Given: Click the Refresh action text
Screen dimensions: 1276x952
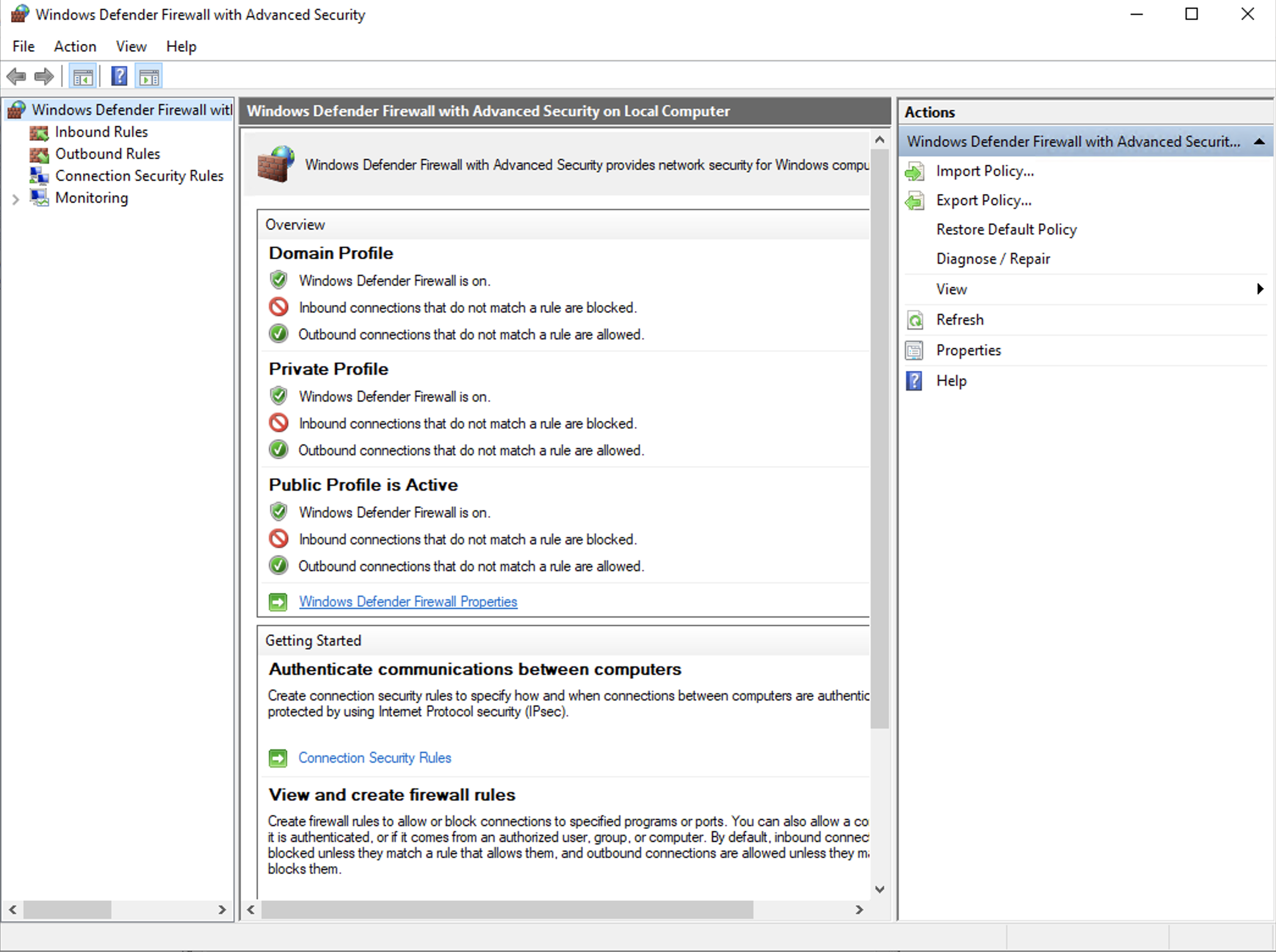Looking at the screenshot, I should 960,320.
